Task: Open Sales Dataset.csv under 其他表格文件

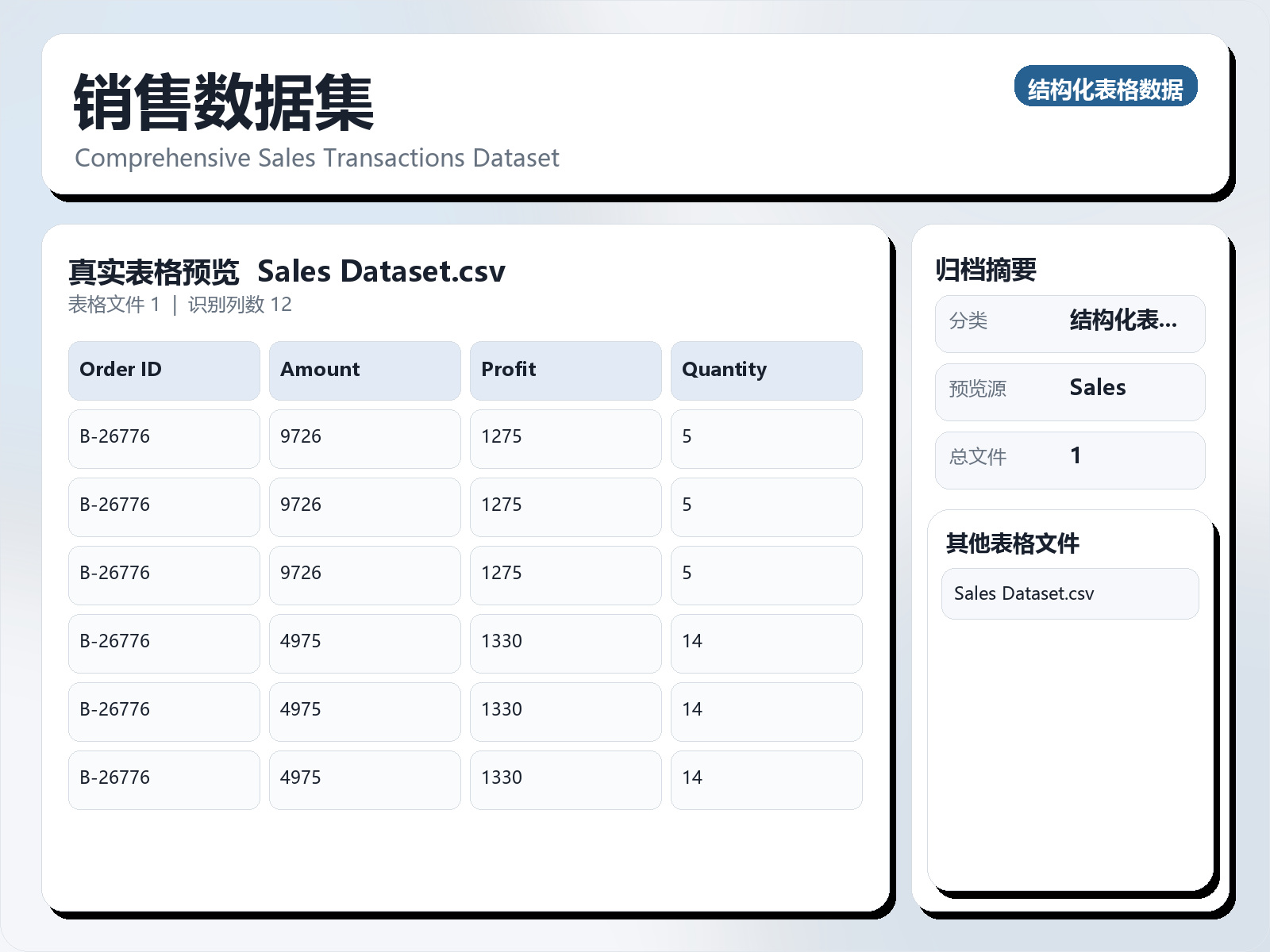Action: click(x=1069, y=593)
